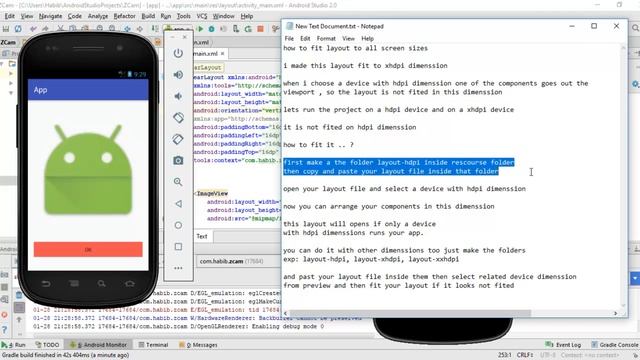Switch to TODO tool window tab
Image resolution: width=640 pixels, height=360 pixels.
pyautogui.click(x=47, y=345)
